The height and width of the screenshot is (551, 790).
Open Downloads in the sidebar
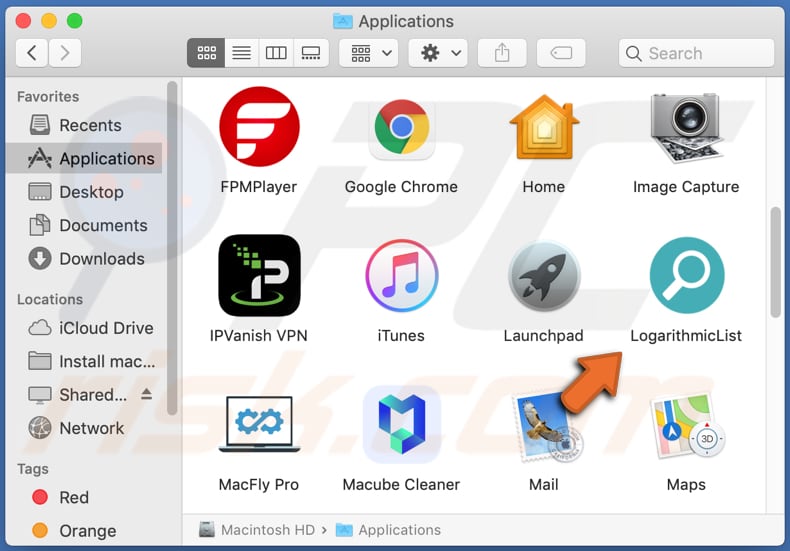84,258
